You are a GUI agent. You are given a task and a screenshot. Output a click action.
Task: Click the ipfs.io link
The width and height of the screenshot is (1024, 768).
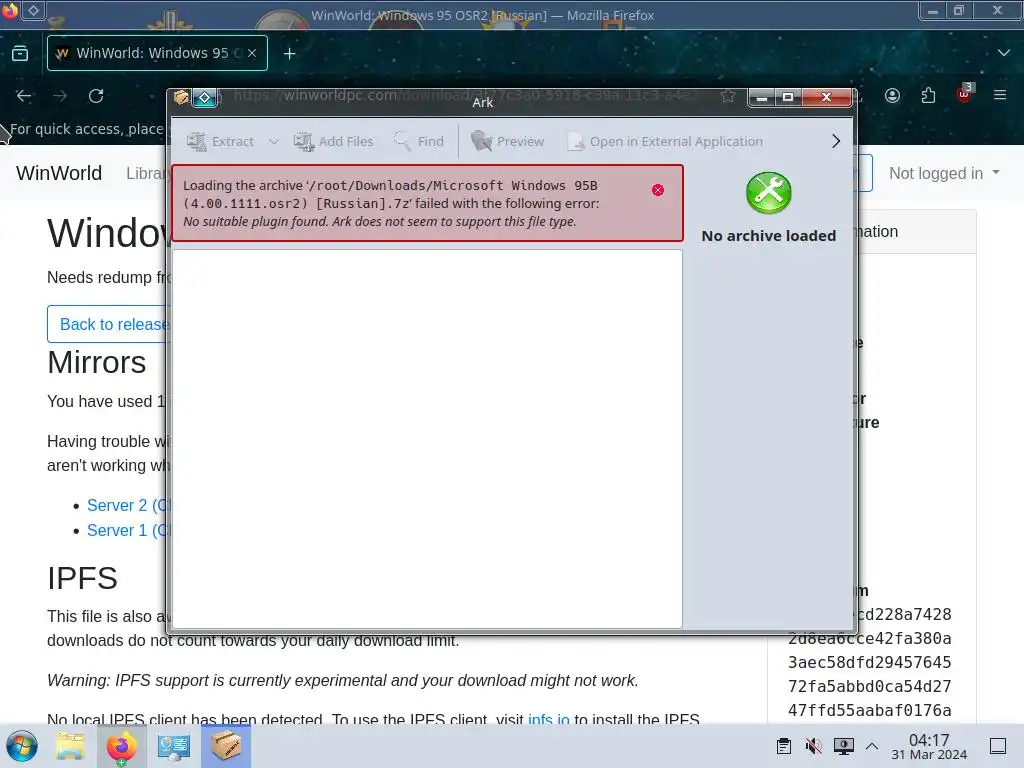click(x=549, y=720)
